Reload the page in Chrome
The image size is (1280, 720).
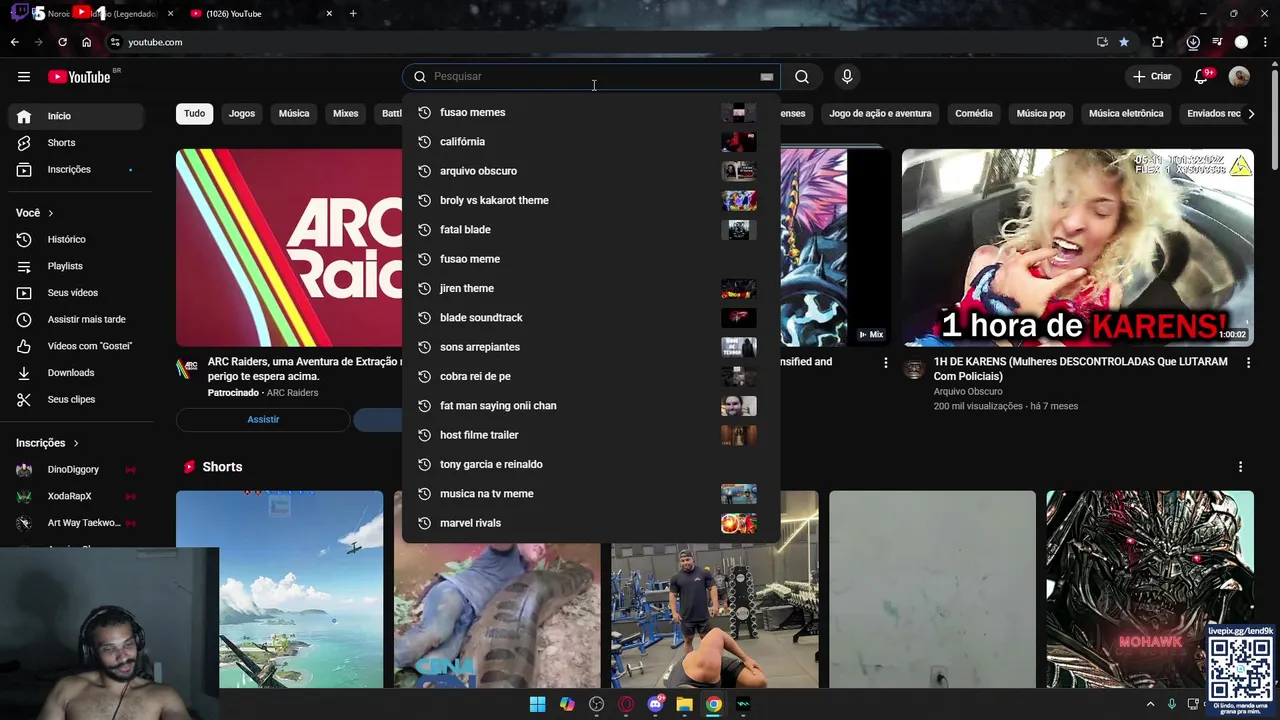pyautogui.click(x=62, y=42)
